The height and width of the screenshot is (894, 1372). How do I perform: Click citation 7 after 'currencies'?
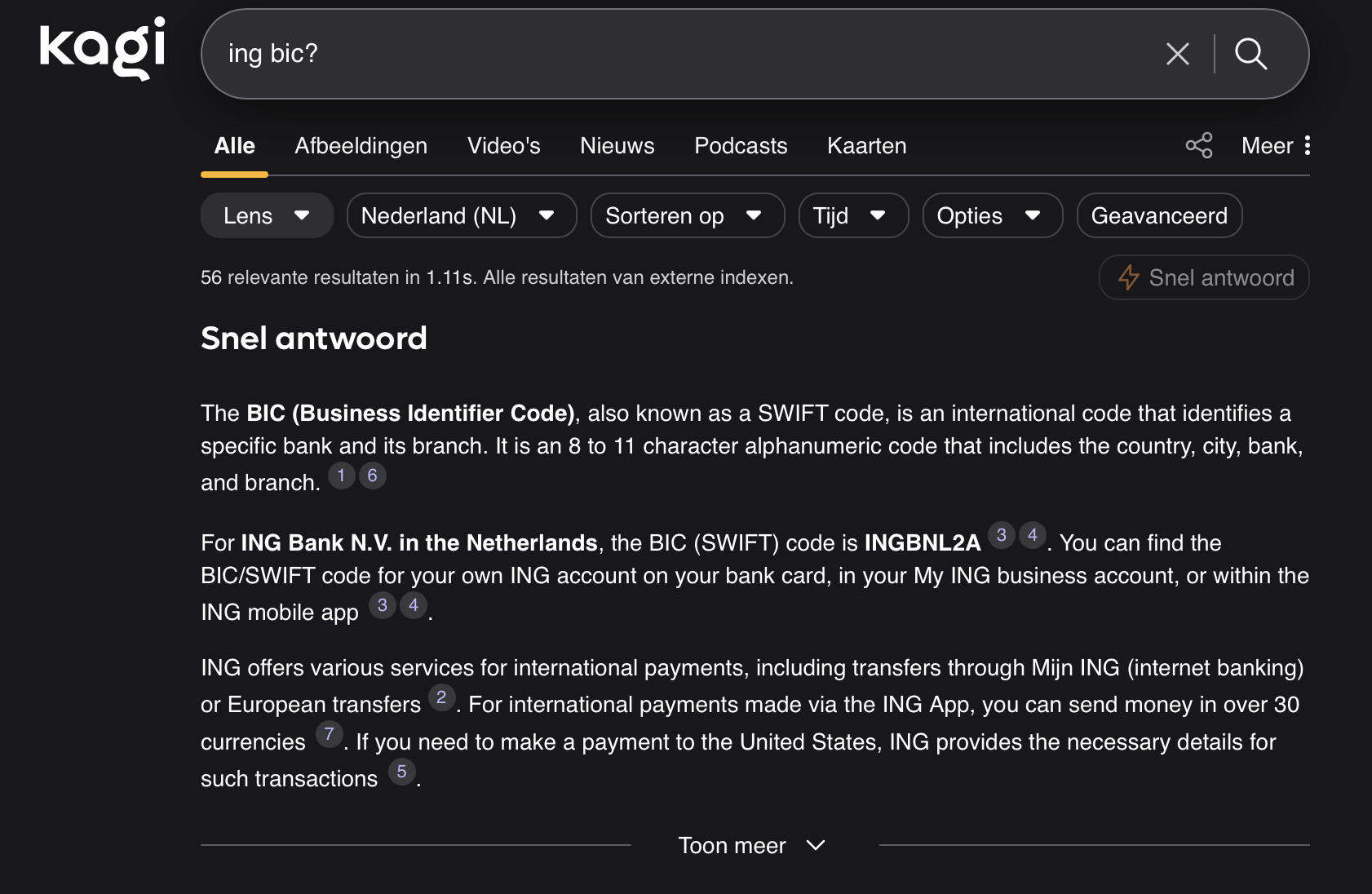(329, 734)
